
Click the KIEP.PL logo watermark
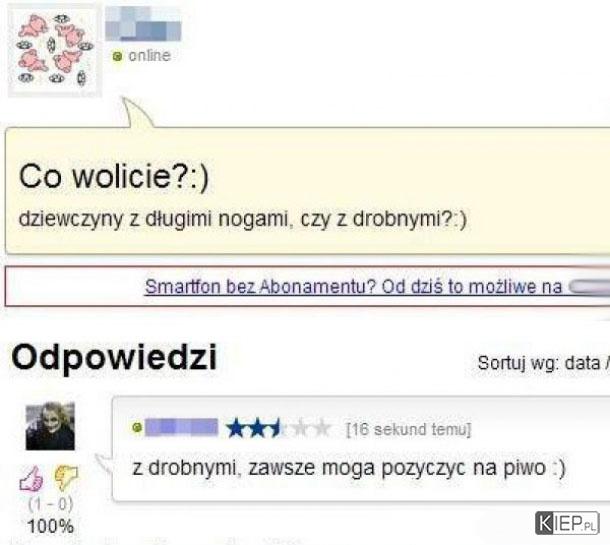pos(567,523)
